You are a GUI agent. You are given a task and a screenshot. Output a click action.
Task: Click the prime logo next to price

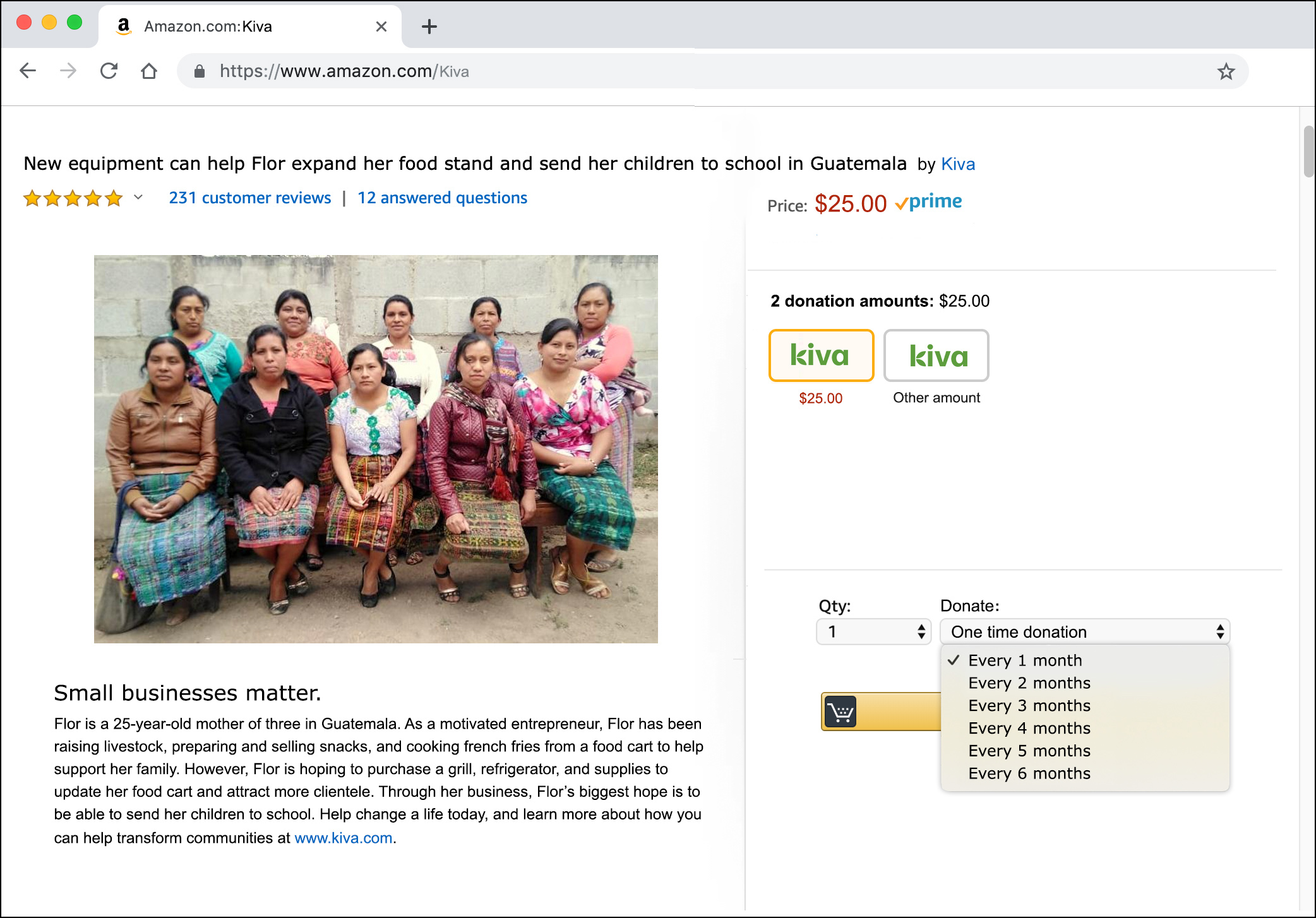928,202
